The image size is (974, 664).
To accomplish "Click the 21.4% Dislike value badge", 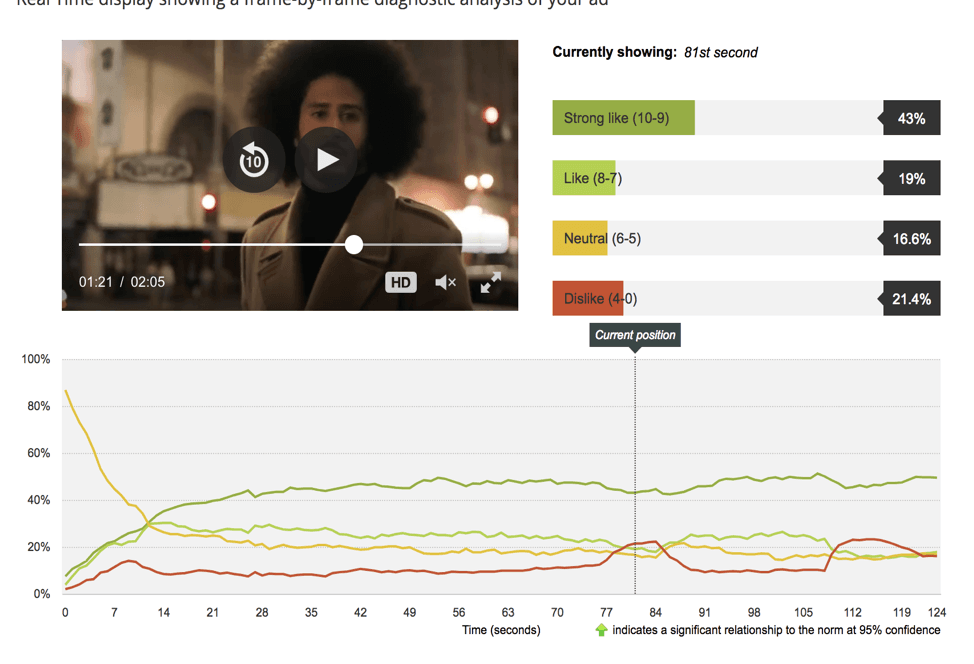I will coord(911,299).
